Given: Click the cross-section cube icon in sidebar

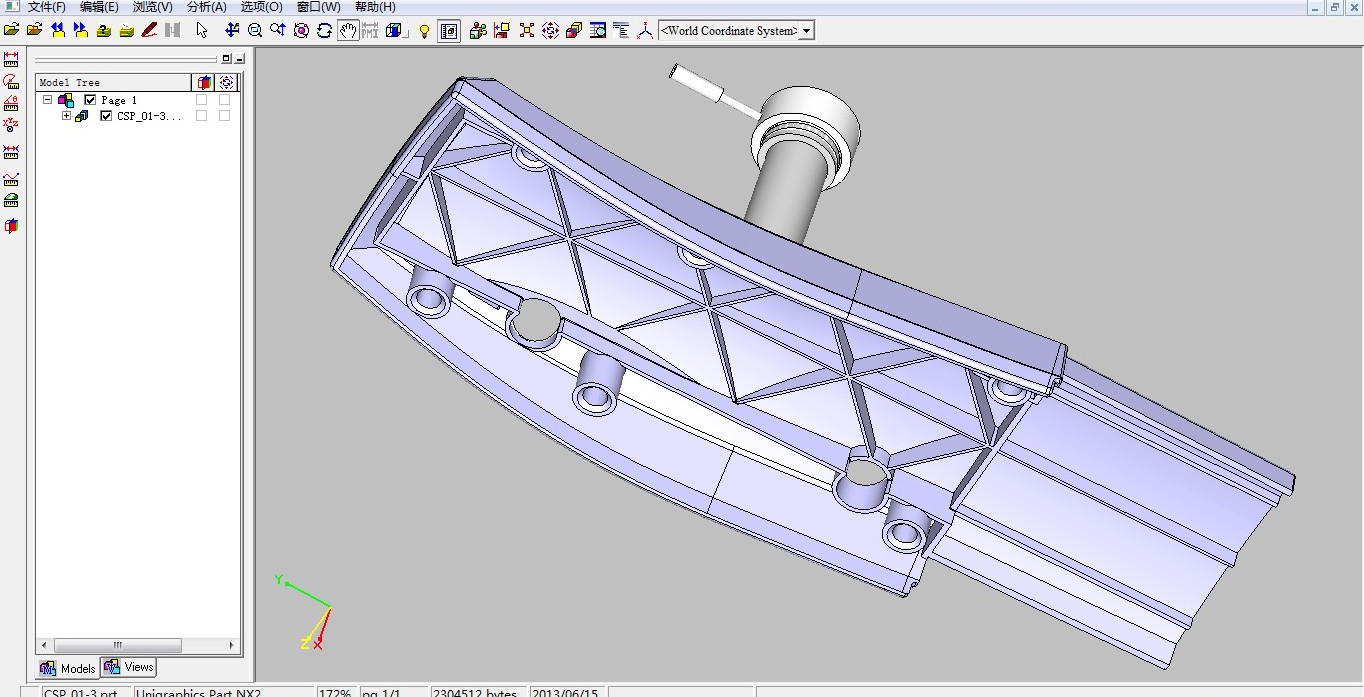Looking at the screenshot, I should [11, 226].
